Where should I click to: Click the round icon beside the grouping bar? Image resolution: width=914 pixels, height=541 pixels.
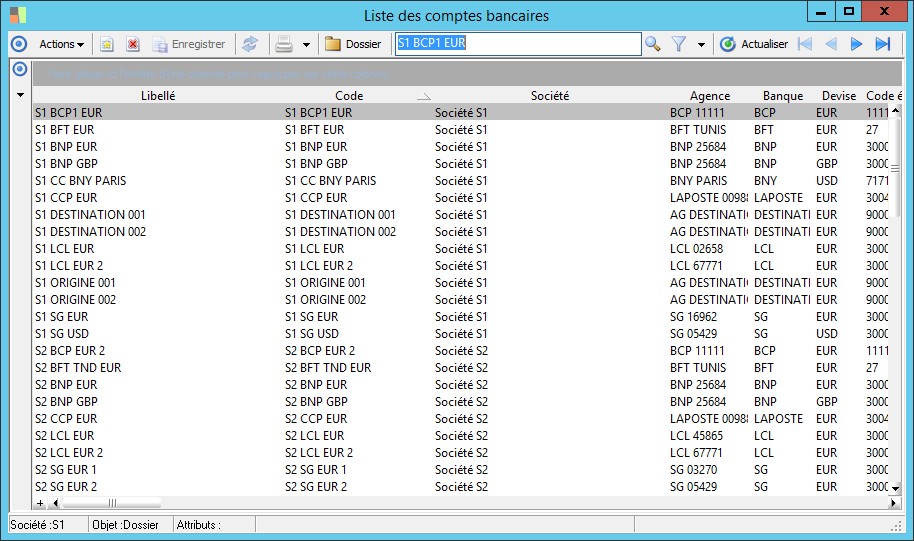pos(18,70)
